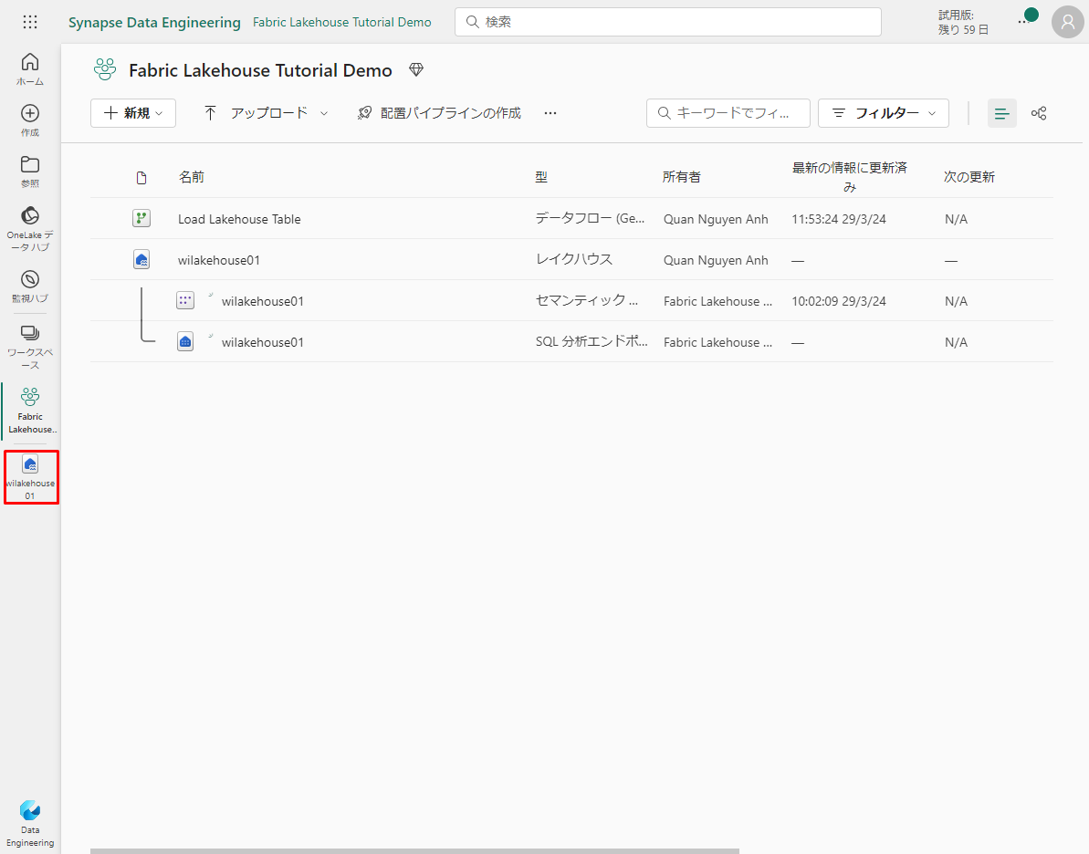Click the データフロー type cell
Image resolution: width=1089 pixels, height=854 pixels.
point(590,219)
